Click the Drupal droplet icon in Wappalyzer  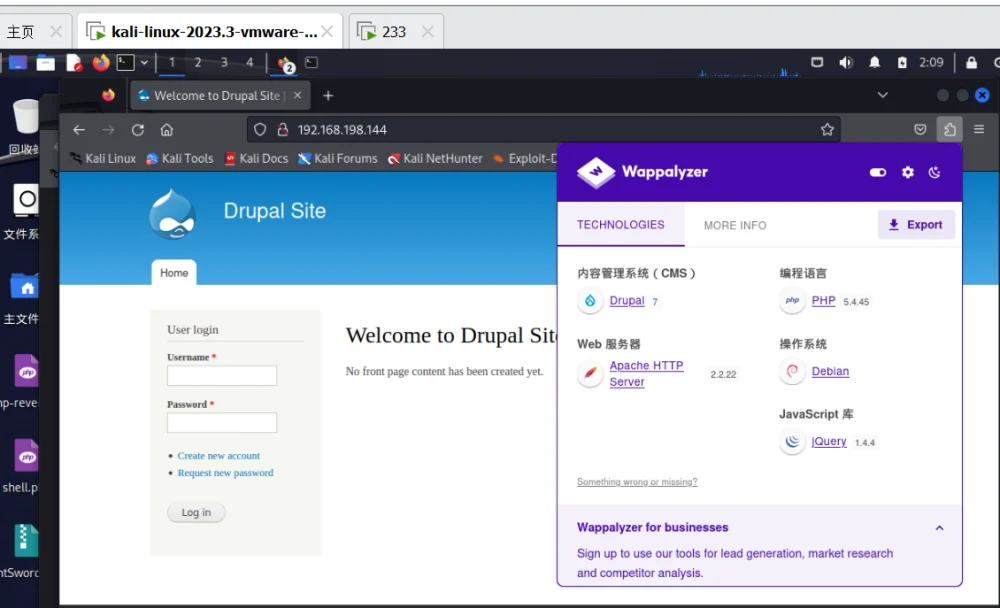[x=590, y=300]
